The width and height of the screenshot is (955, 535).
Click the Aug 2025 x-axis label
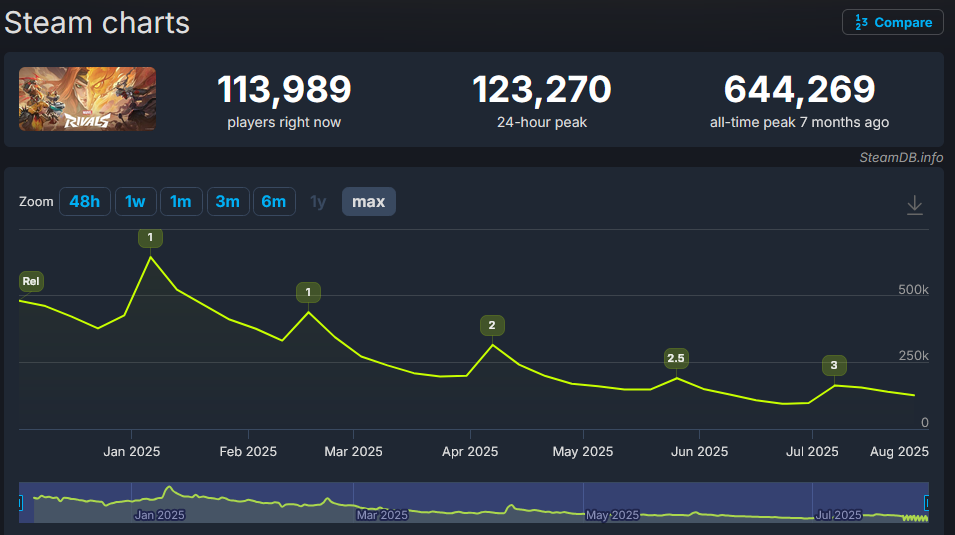click(899, 452)
